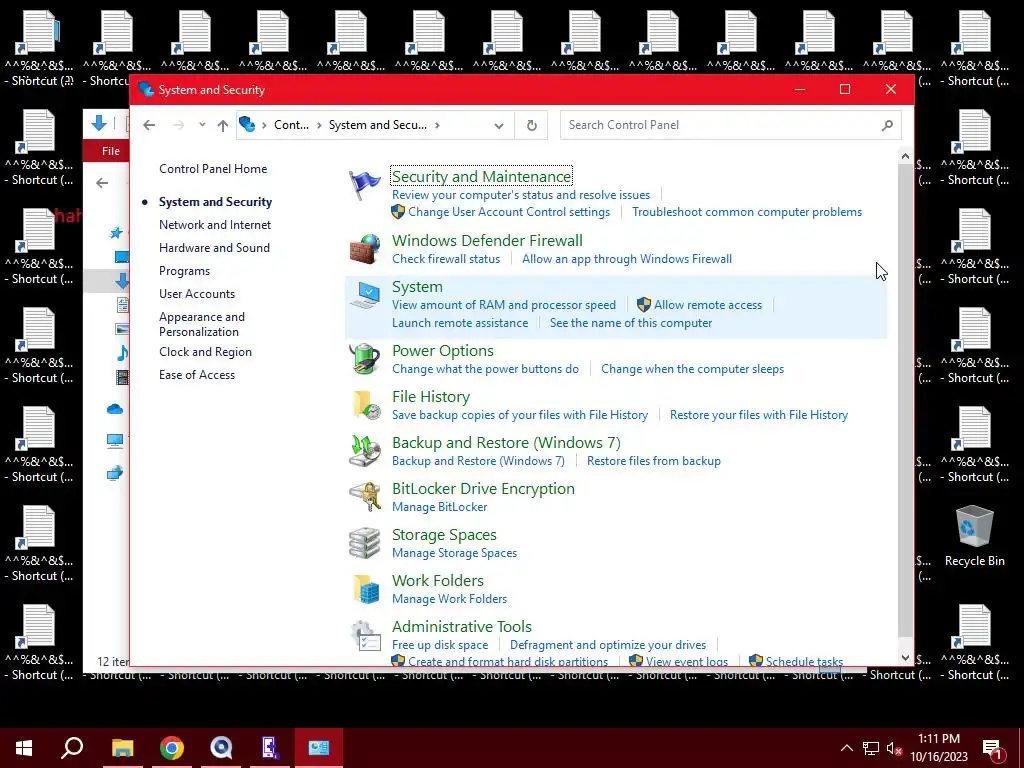Click Change when the computer sleeps

point(692,369)
